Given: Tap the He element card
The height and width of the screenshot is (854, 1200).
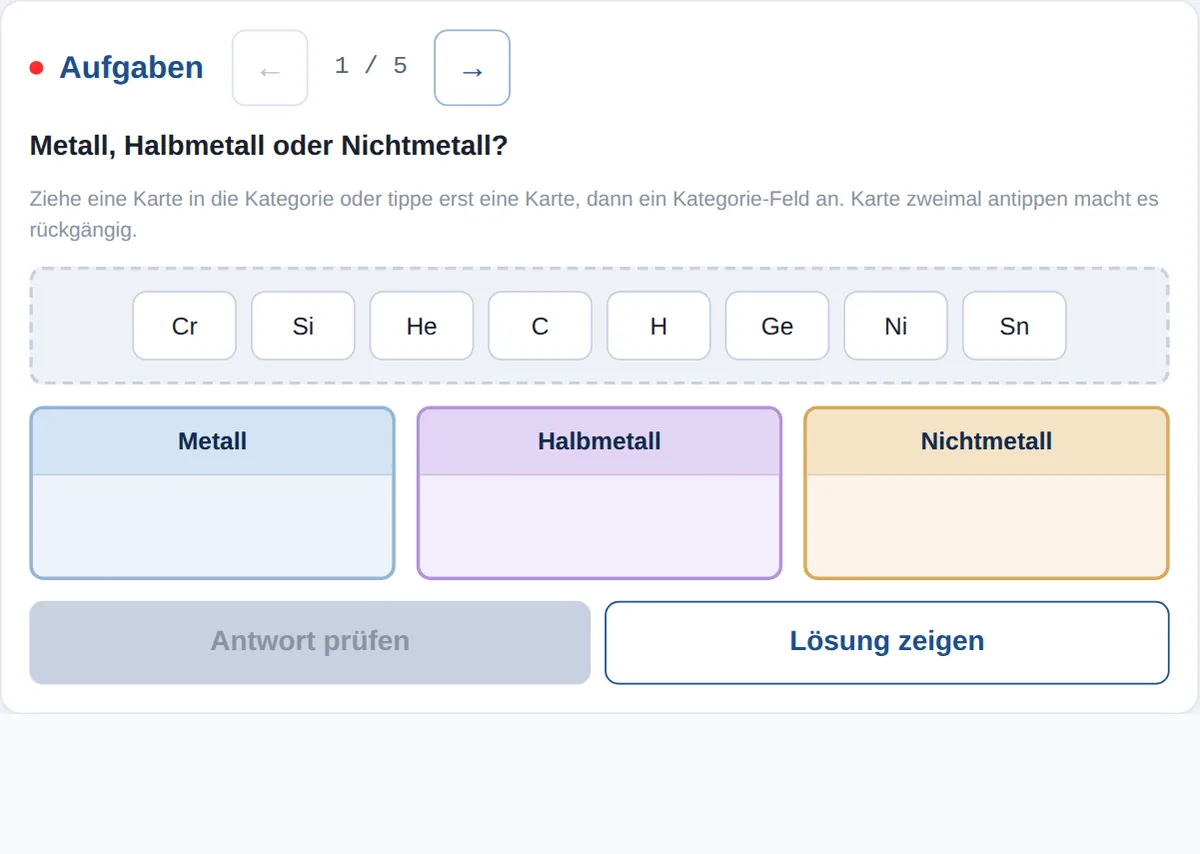Looking at the screenshot, I should pos(422,326).
